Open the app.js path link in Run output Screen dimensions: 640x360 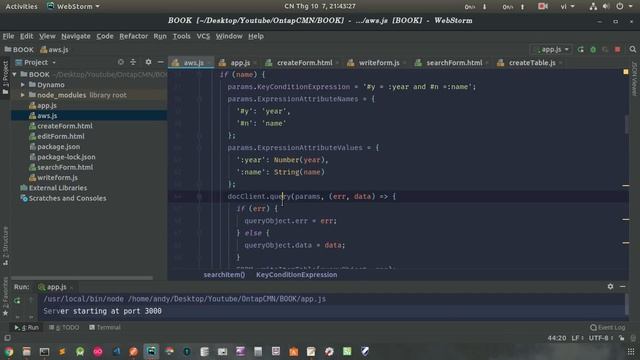pyautogui.click(x=227, y=299)
